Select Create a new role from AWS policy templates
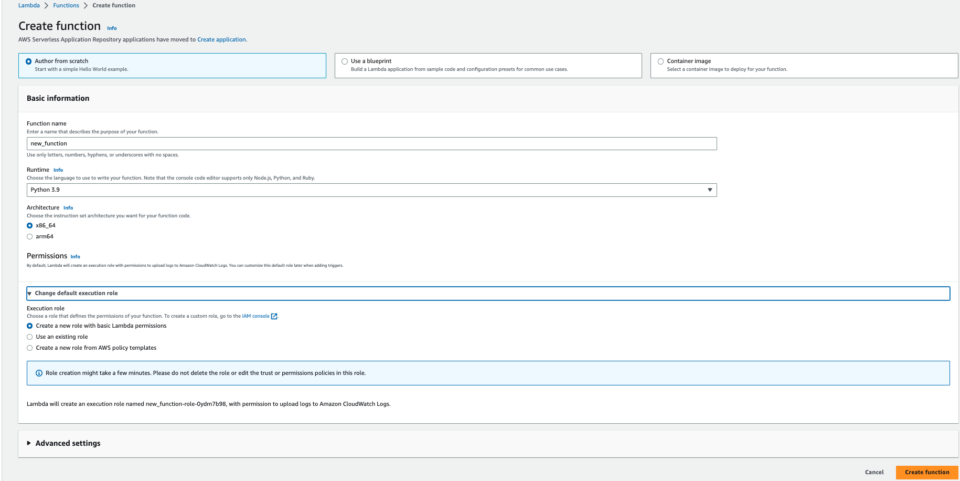This screenshot has width=960, height=481. (30, 348)
